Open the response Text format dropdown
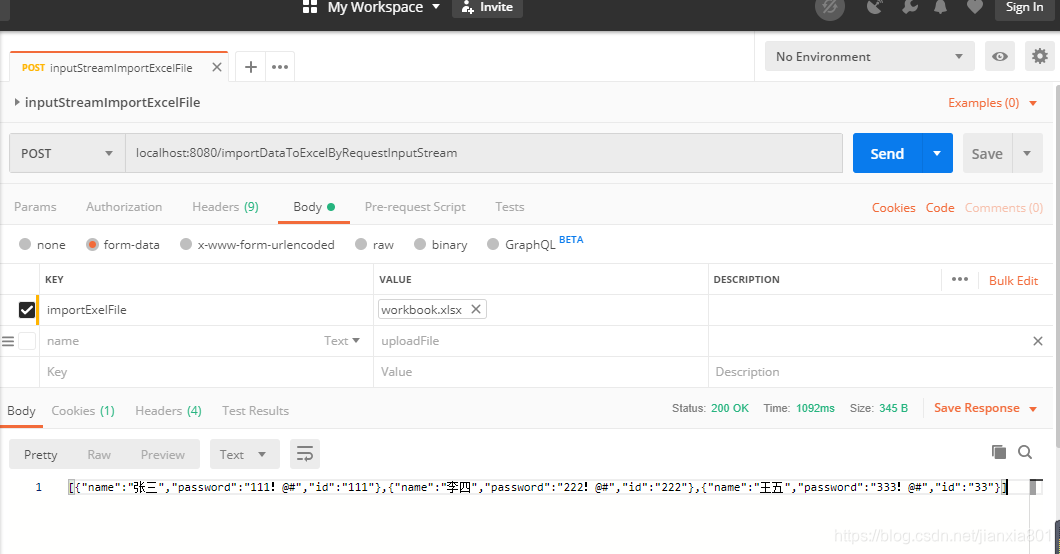This screenshot has height=554, width=1060. [245, 454]
